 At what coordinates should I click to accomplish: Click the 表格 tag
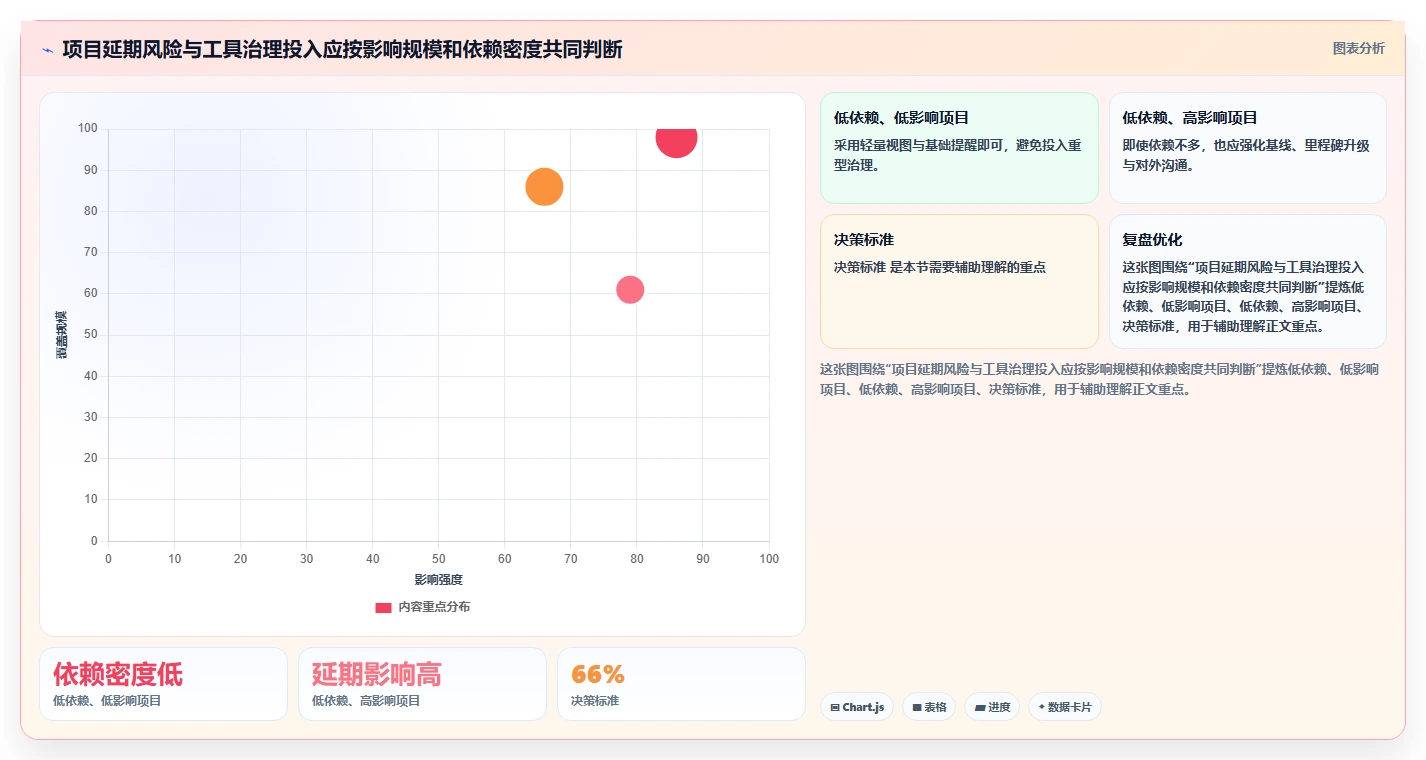click(x=929, y=707)
